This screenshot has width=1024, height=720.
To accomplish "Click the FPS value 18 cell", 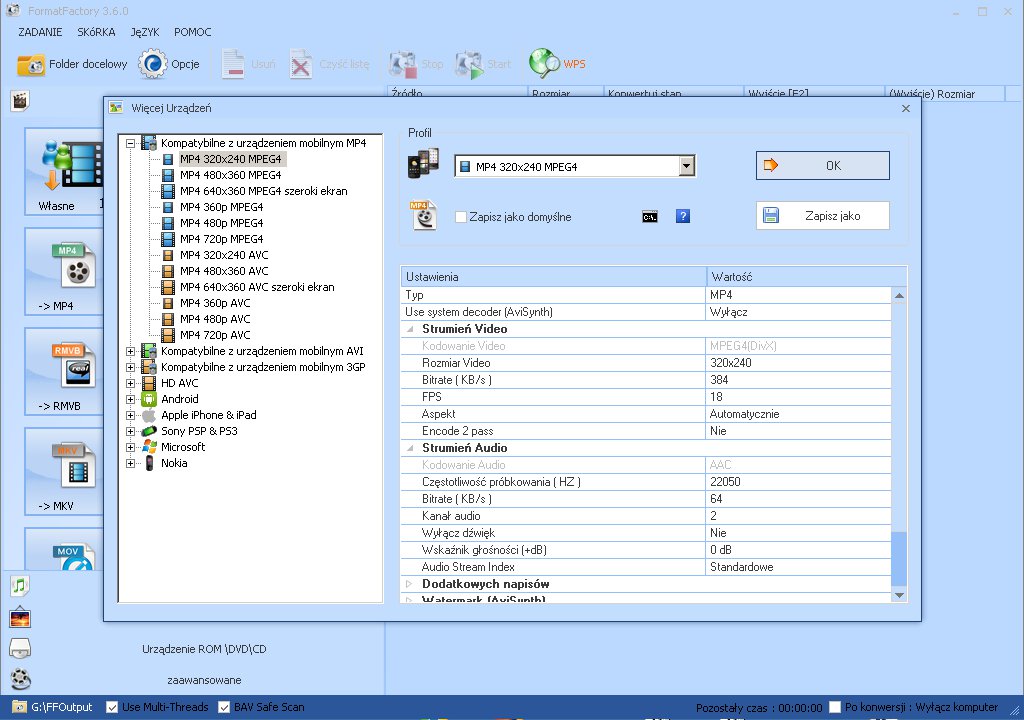I will 798,397.
